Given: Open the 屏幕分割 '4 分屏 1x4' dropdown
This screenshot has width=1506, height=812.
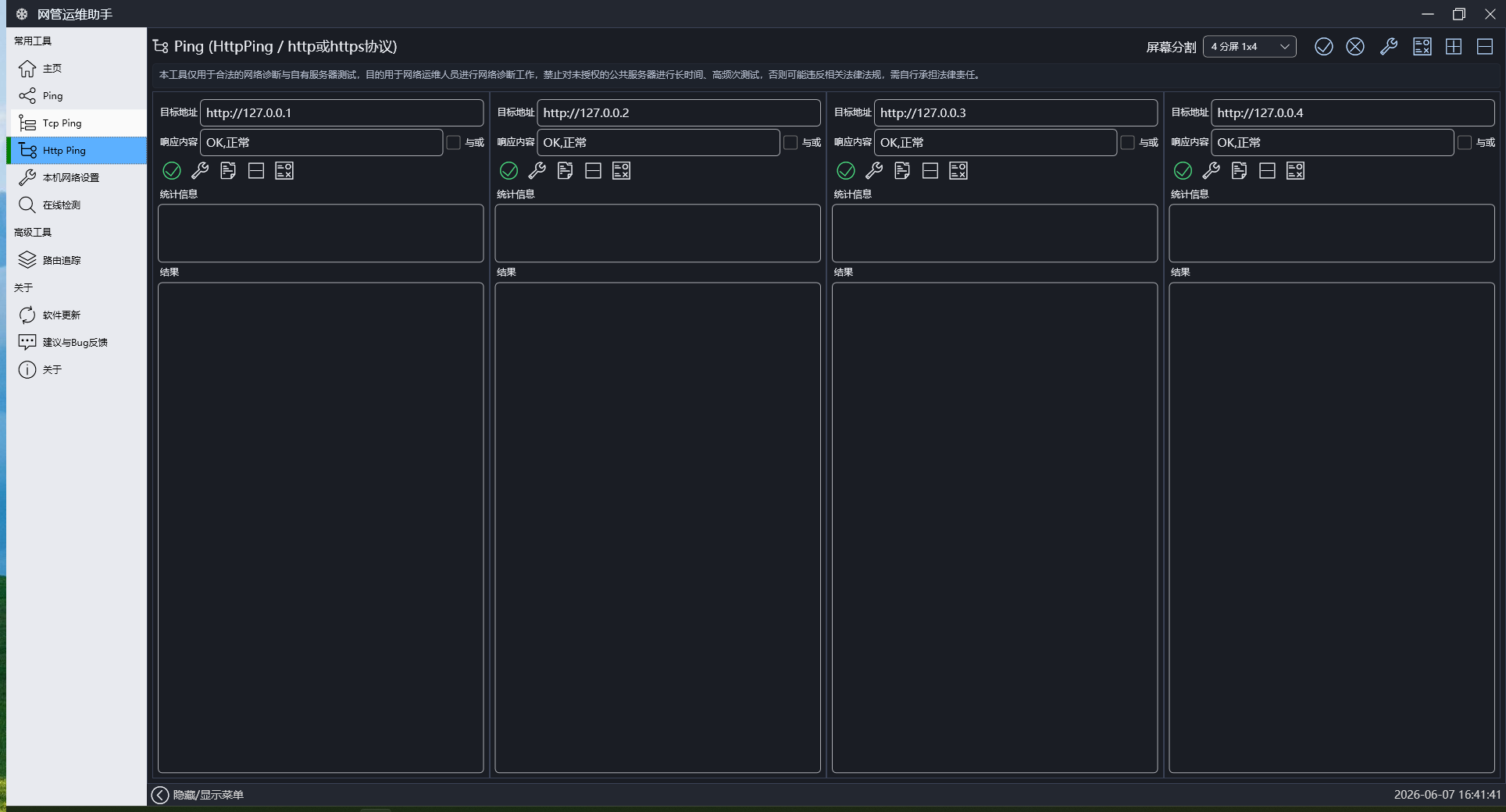Looking at the screenshot, I should [1249, 47].
